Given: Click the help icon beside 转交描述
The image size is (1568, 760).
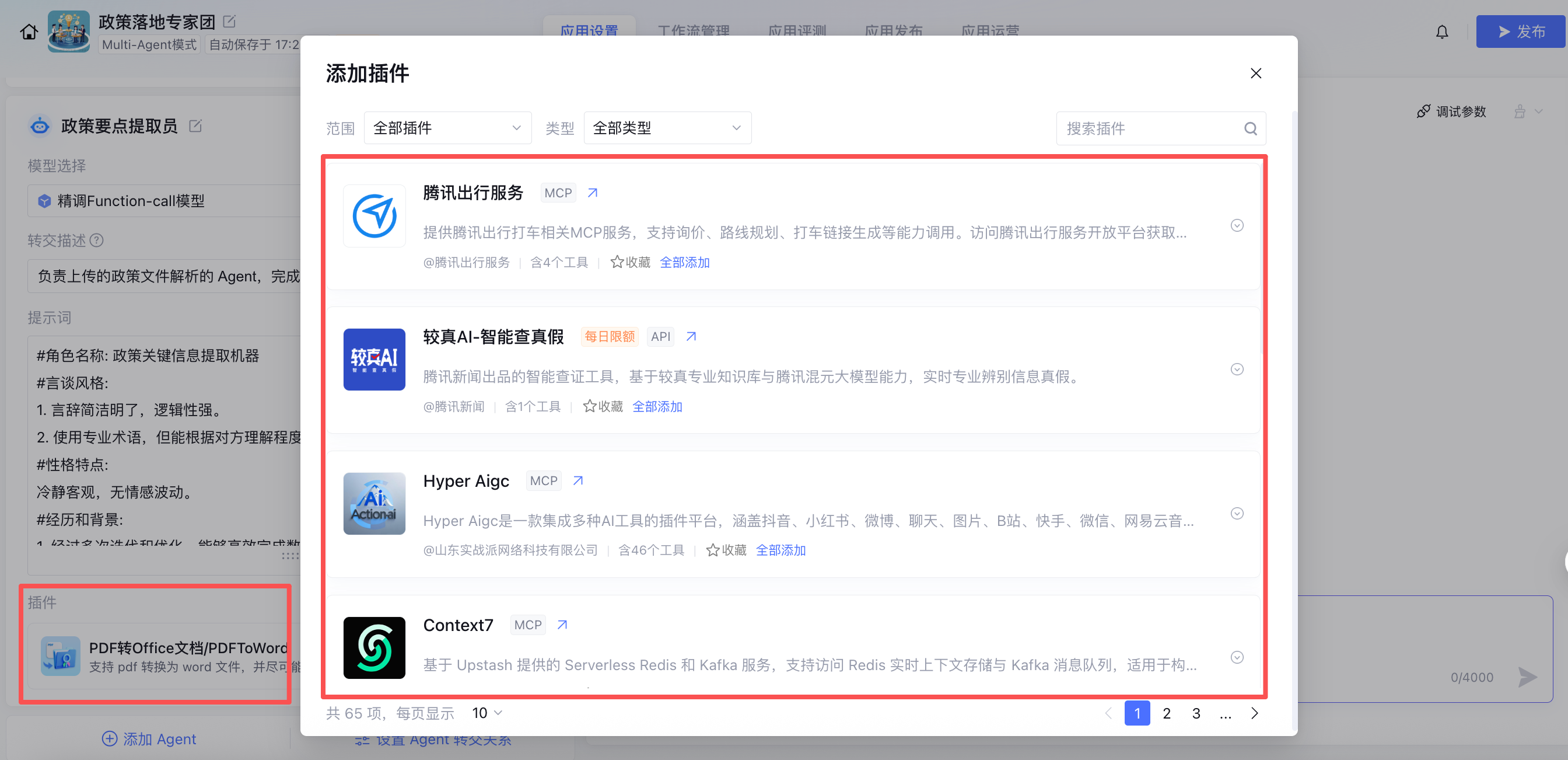Looking at the screenshot, I should coord(97,240).
